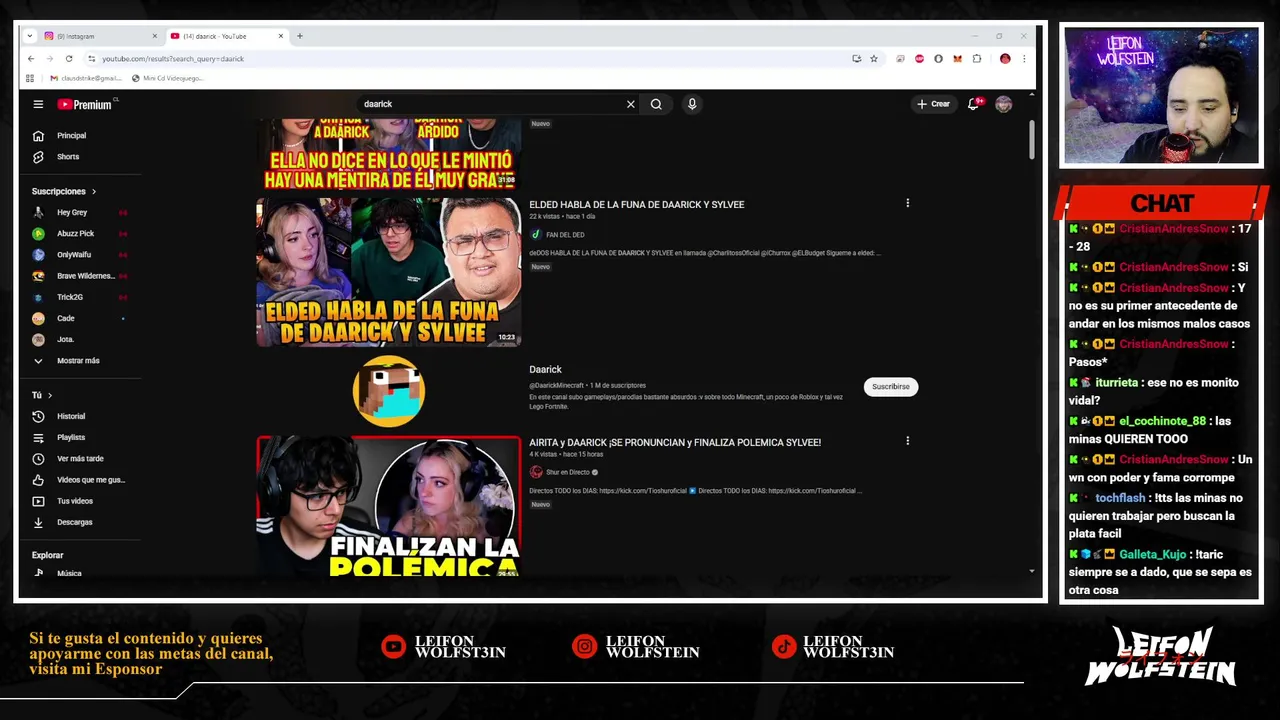1280x720 pixels.
Task: Open options for ELDED HABLA video
Action: (907, 203)
